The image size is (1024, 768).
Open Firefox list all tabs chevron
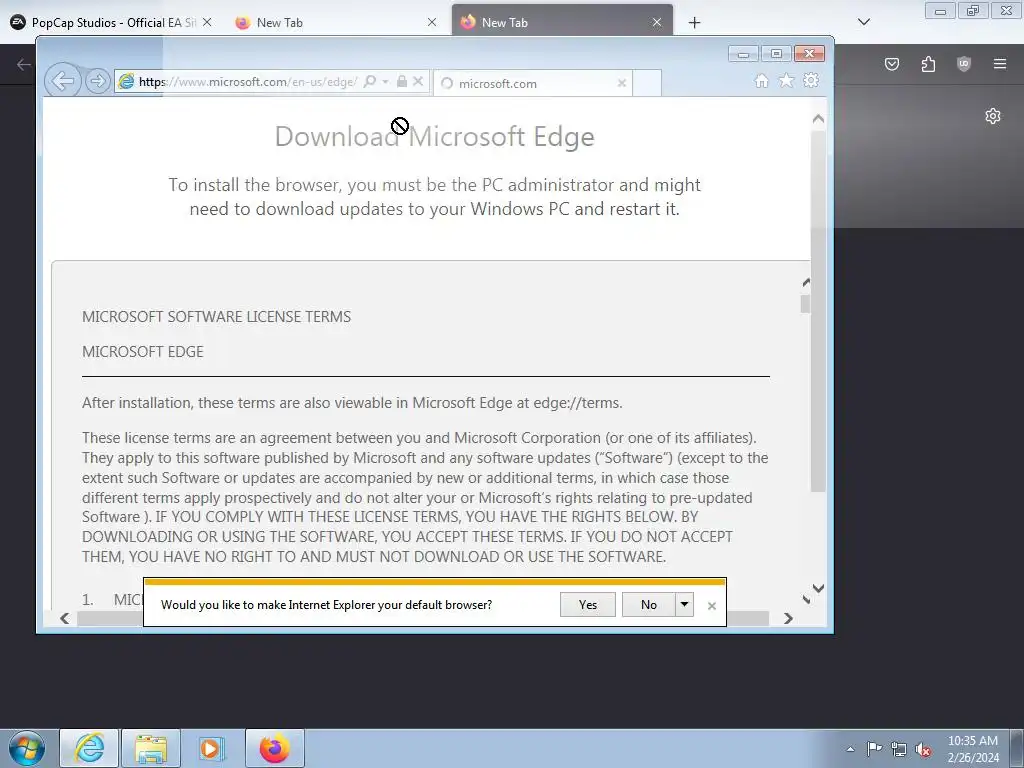tap(863, 22)
